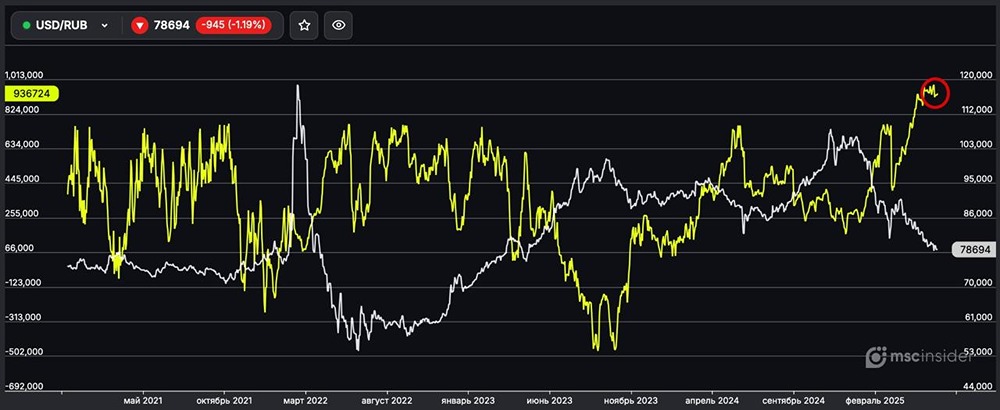Viewport: 1000px width, 410px height.
Task: Click the -313,000 left axis tick
Action: pos(22,318)
